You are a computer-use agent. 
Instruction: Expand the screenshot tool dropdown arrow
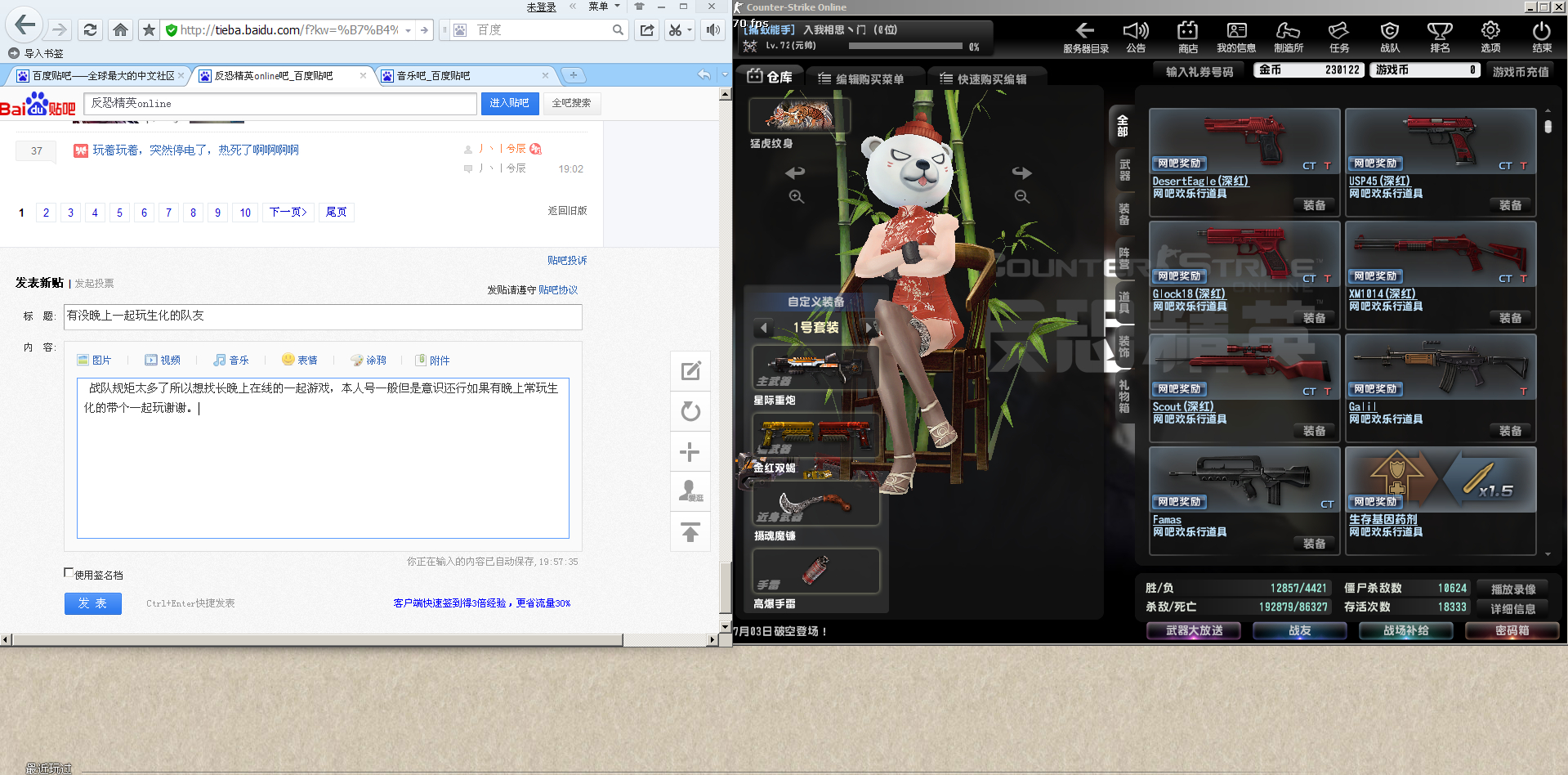click(x=690, y=30)
